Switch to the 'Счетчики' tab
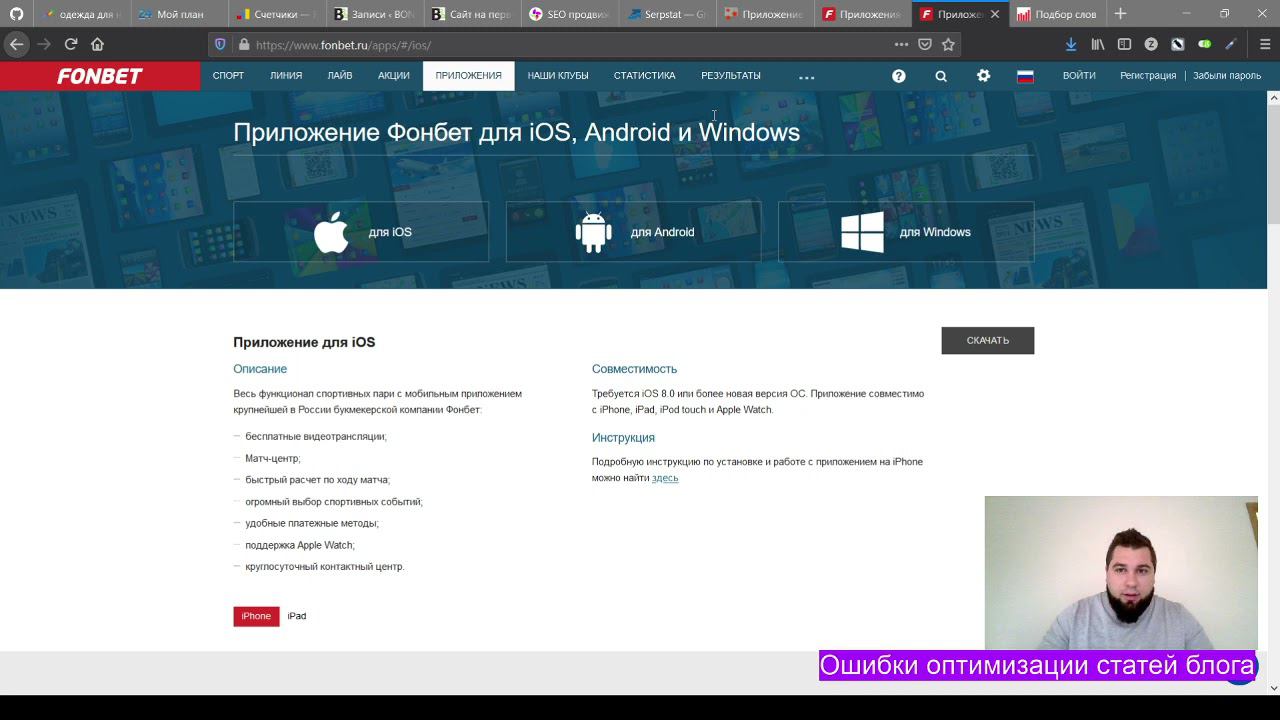This screenshot has width=1280, height=720. [x=275, y=14]
